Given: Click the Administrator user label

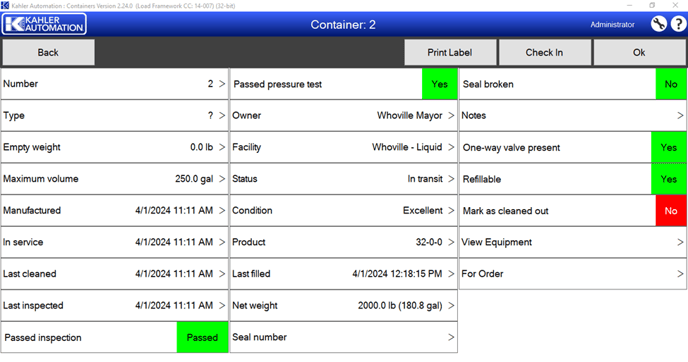Looking at the screenshot, I should [x=612, y=25].
